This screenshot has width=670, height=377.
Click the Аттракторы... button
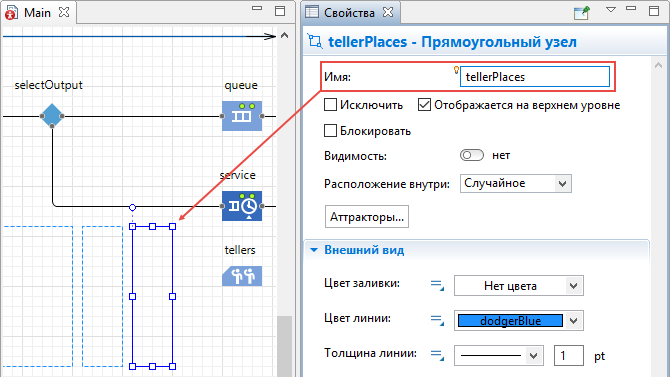(367, 217)
